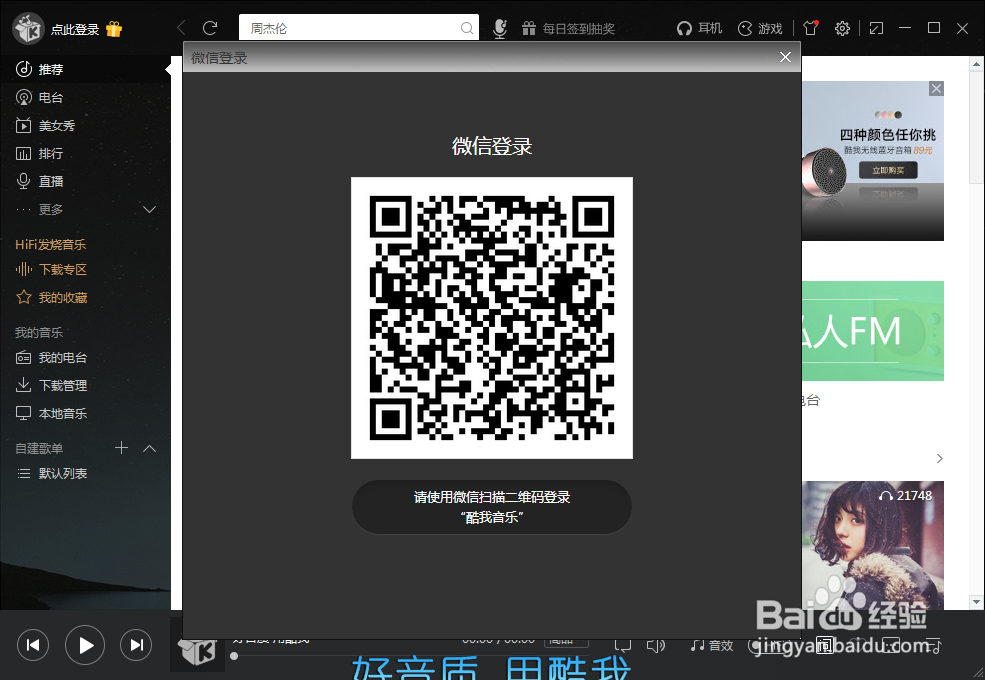Image resolution: width=985 pixels, height=680 pixels.
Task: Select 排行 in the sidebar
Action: 85,153
